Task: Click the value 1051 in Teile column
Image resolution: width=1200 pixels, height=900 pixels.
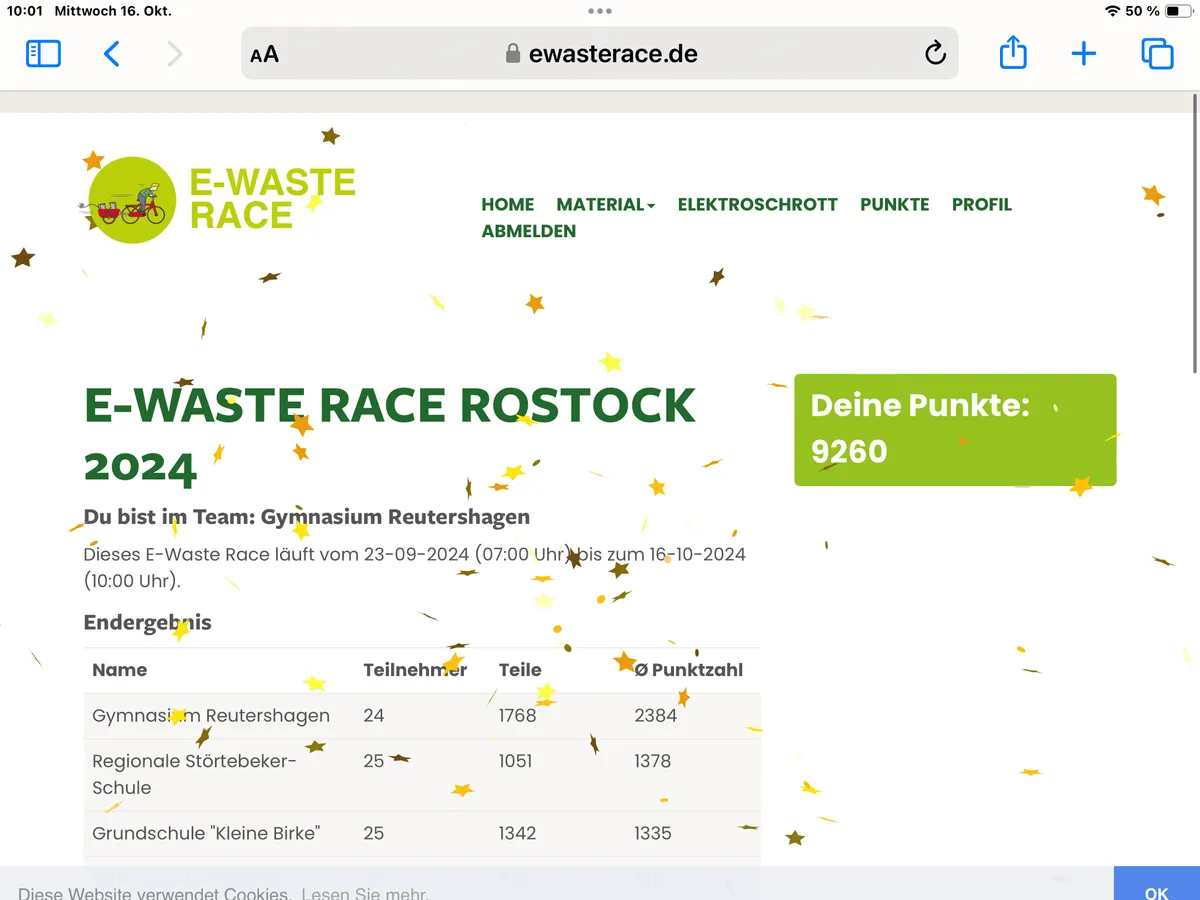Action: [516, 761]
